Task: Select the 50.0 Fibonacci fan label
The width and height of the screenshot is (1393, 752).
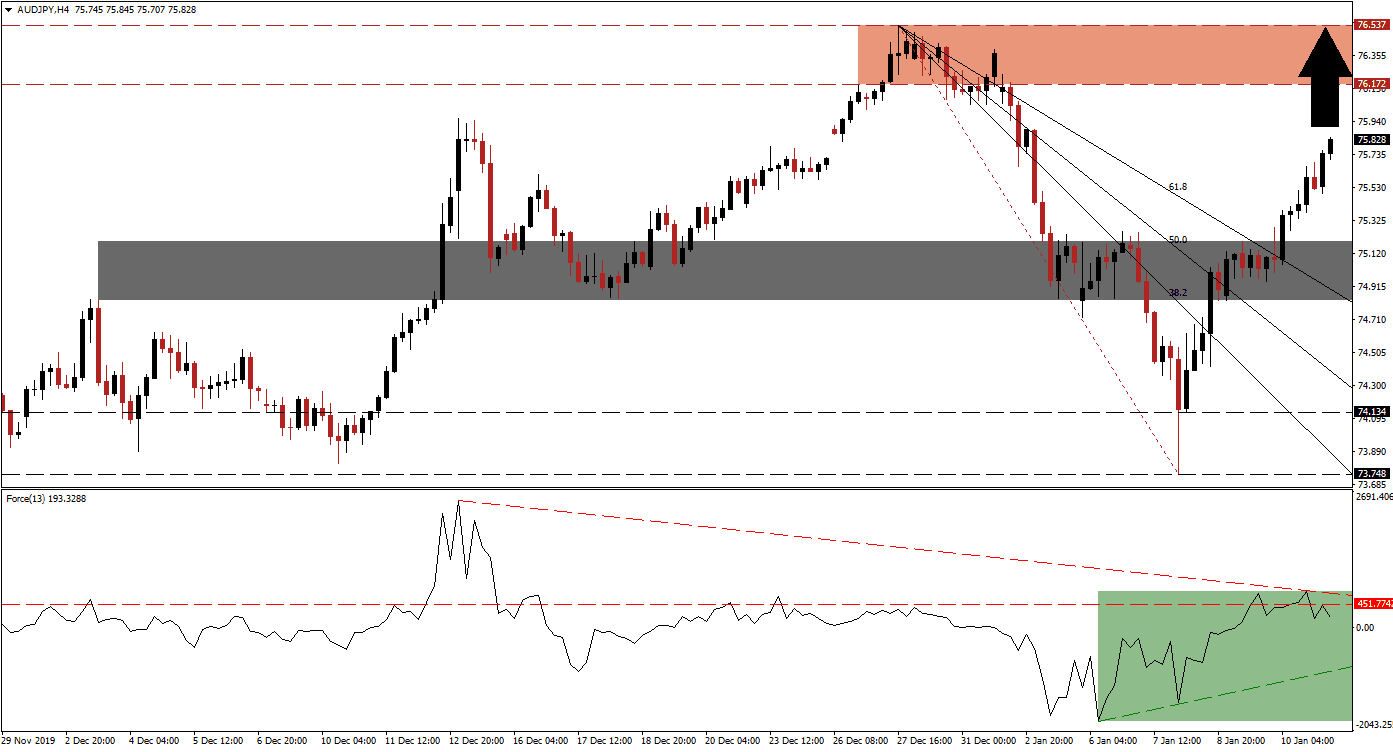Action: (x=1178, y=240)
